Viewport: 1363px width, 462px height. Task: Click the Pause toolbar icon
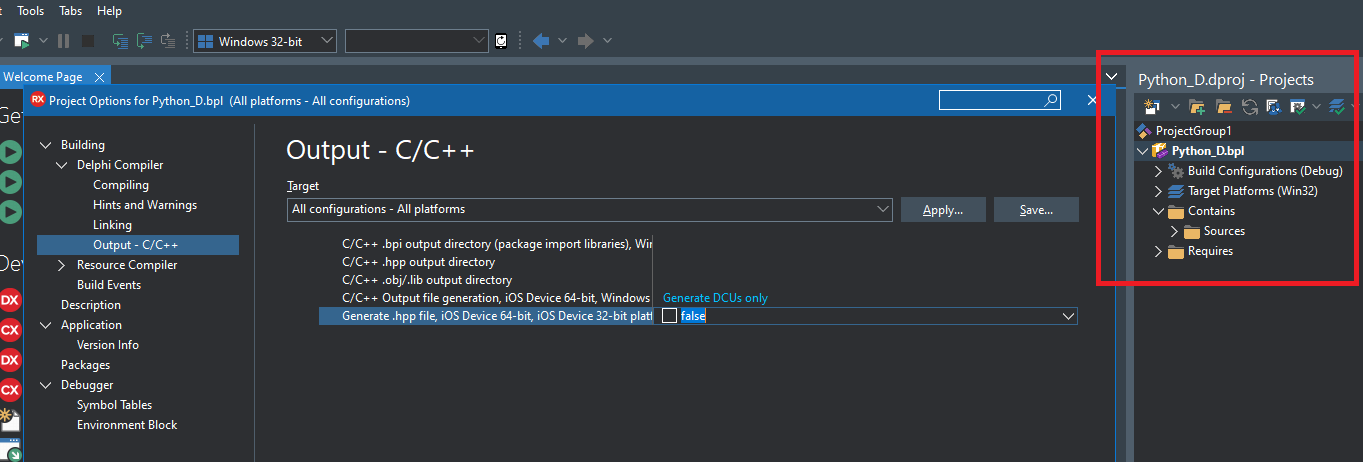(63, 41)
